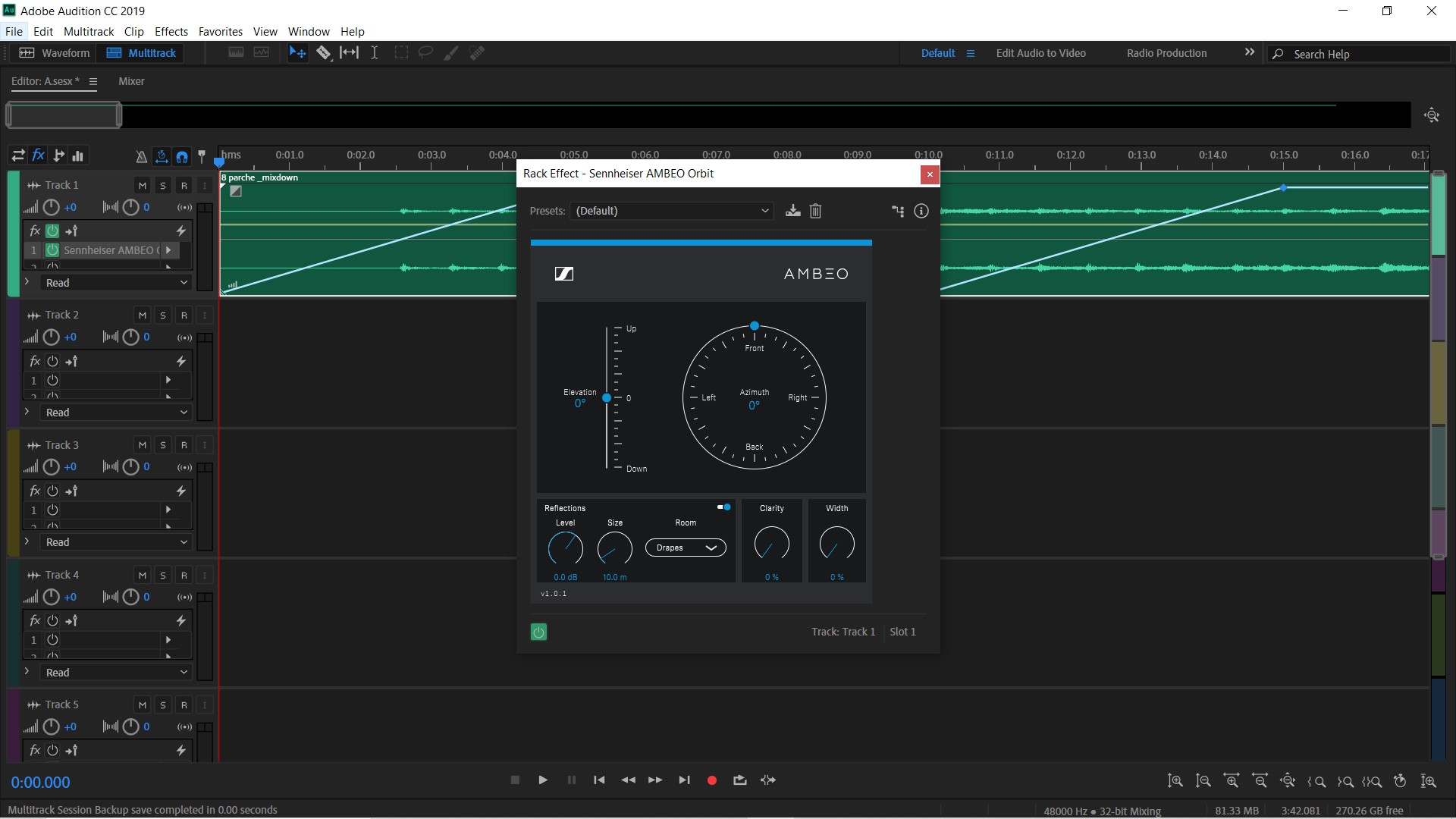Select the Radio Production workspace

[1166, 53]
